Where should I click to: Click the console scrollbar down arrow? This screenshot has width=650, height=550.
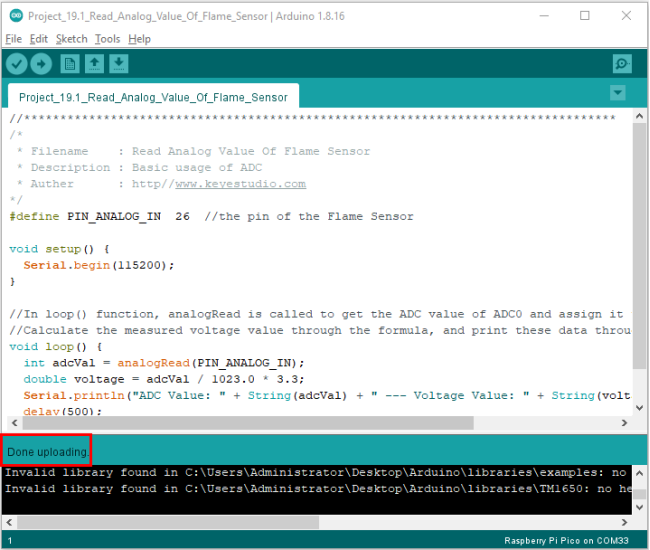click(x=639, y=507)
